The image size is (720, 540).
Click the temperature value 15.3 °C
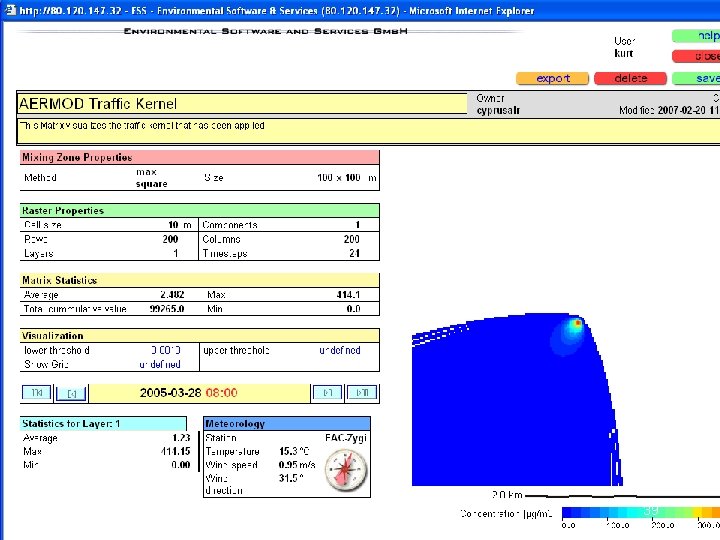click(x=294, y=451)
